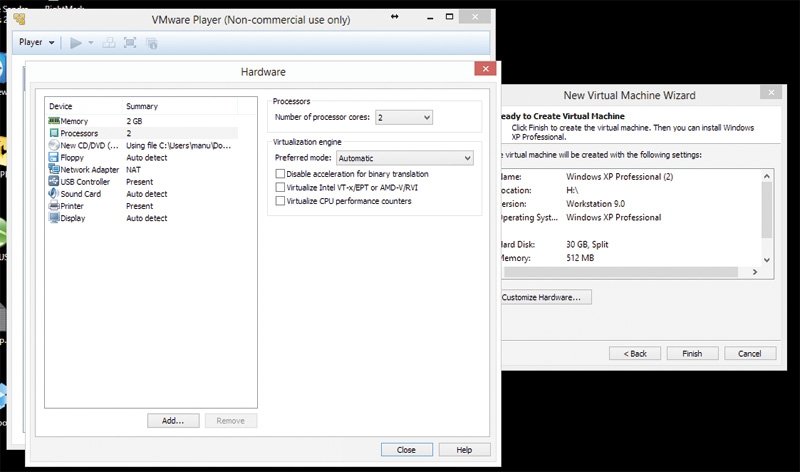
Task: Click the '2 GB' memory summary
Action: click(134, 121)
